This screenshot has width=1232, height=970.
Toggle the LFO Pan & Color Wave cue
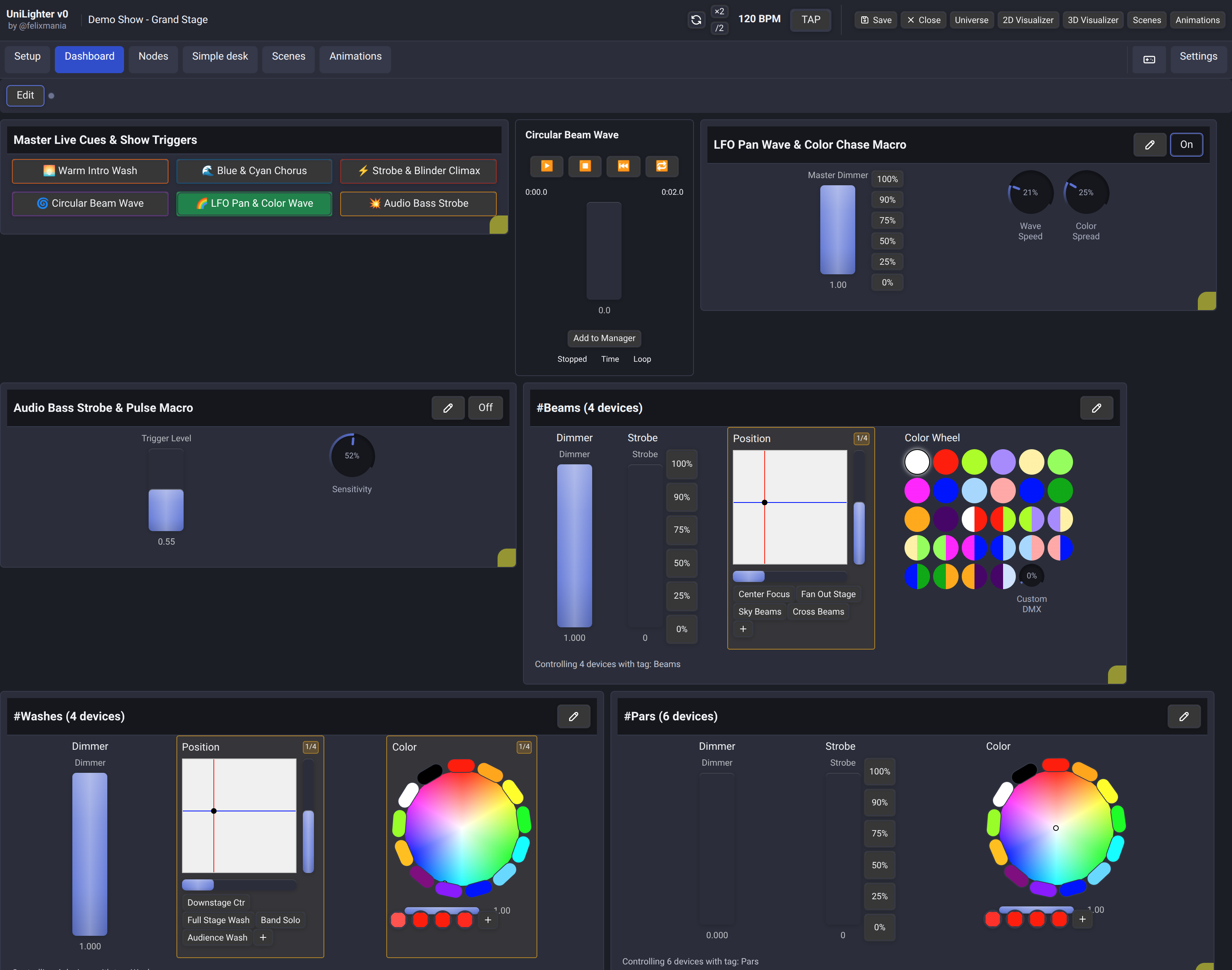(x=254, y=204)
